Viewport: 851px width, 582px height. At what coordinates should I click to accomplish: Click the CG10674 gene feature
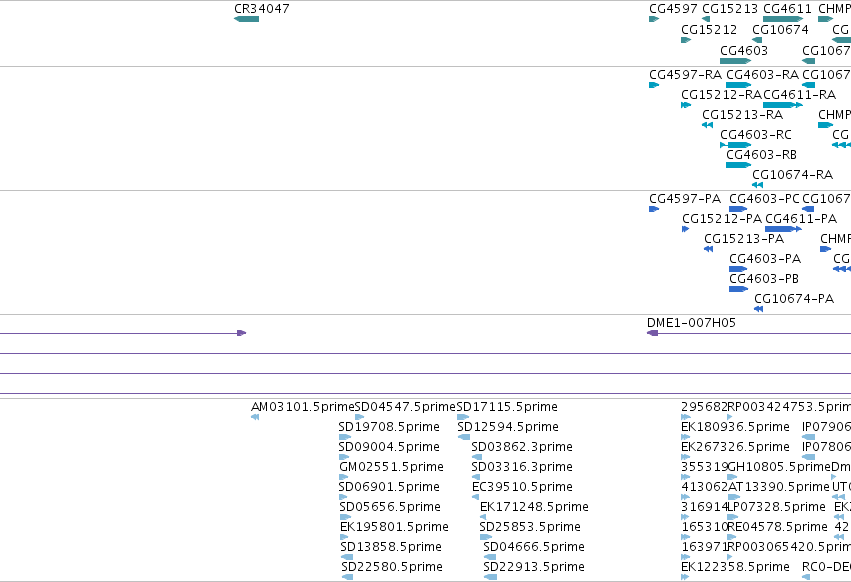click(757, 40)
